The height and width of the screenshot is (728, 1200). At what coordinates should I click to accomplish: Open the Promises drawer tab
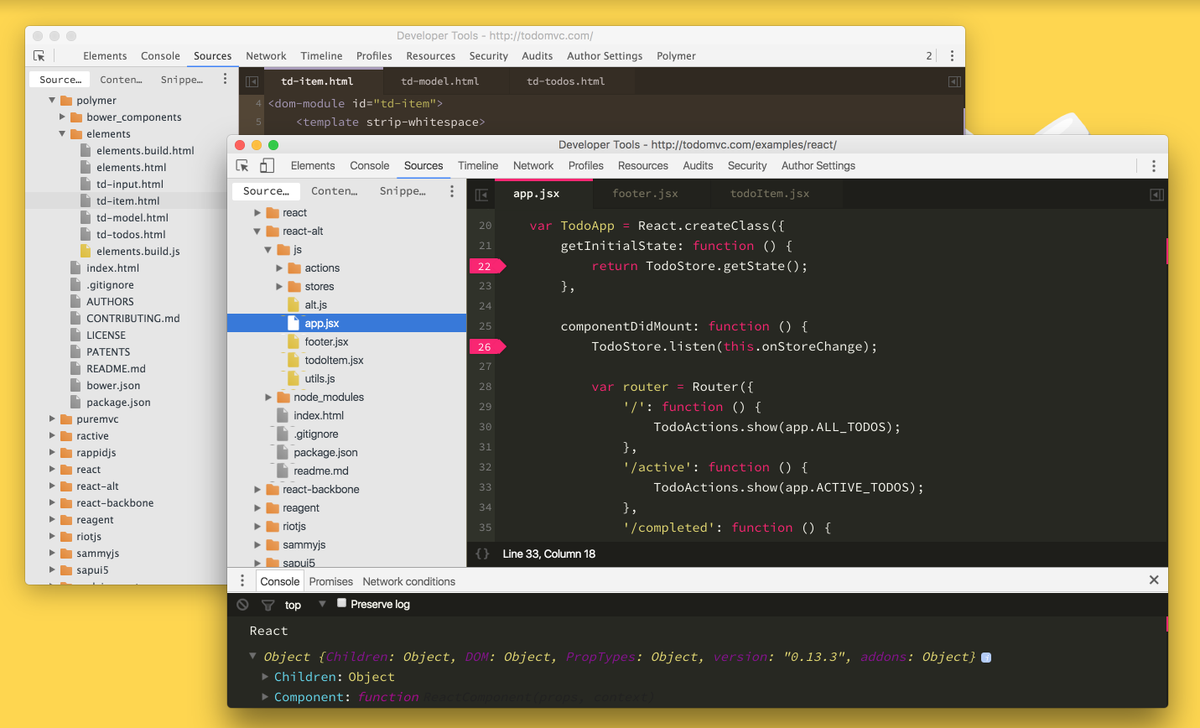tap(330, 581)
